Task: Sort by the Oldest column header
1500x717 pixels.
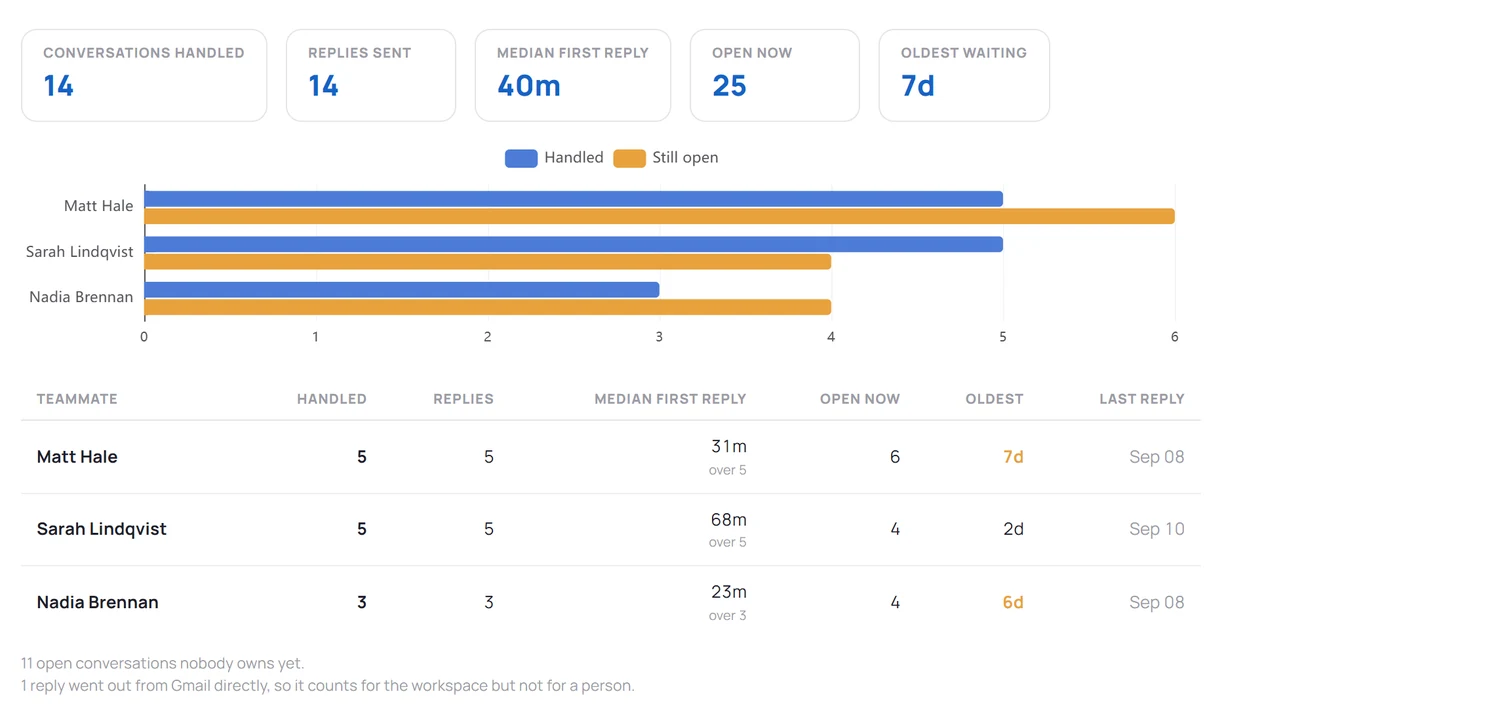Action: [994, 399]
